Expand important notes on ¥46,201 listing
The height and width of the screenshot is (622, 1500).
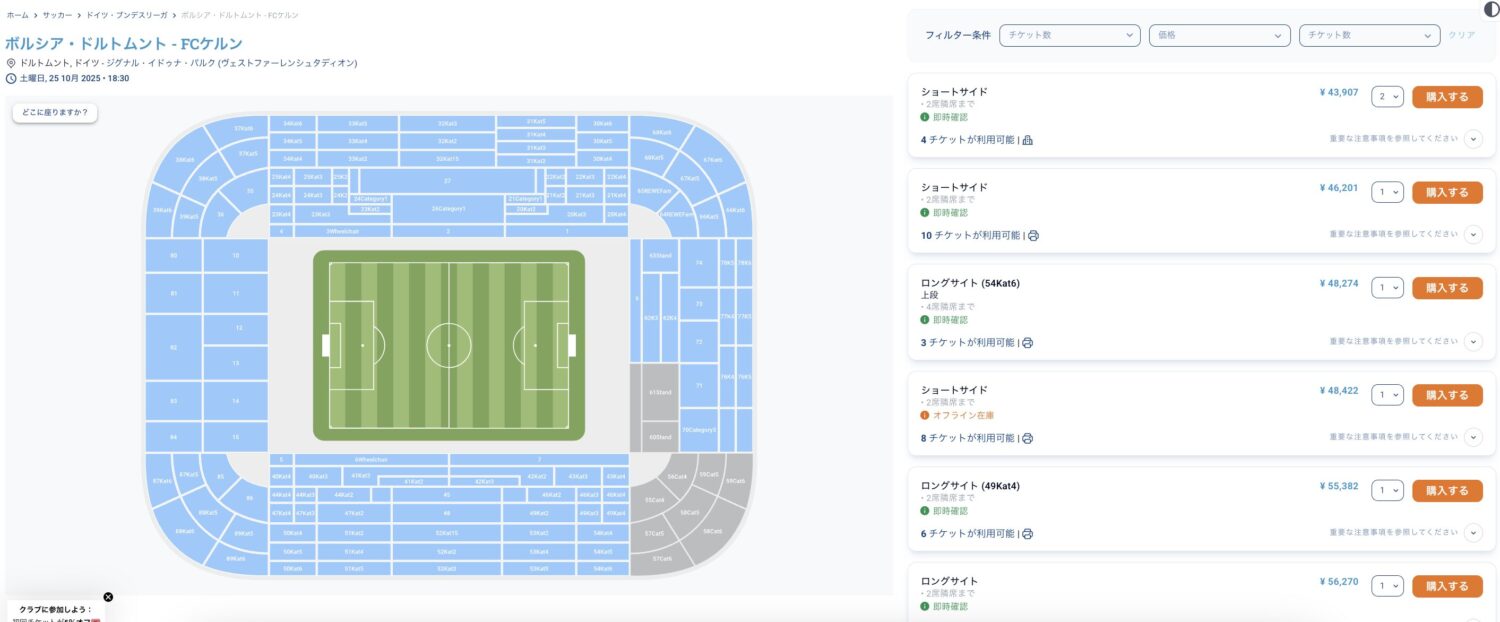tap(1472, 235)
